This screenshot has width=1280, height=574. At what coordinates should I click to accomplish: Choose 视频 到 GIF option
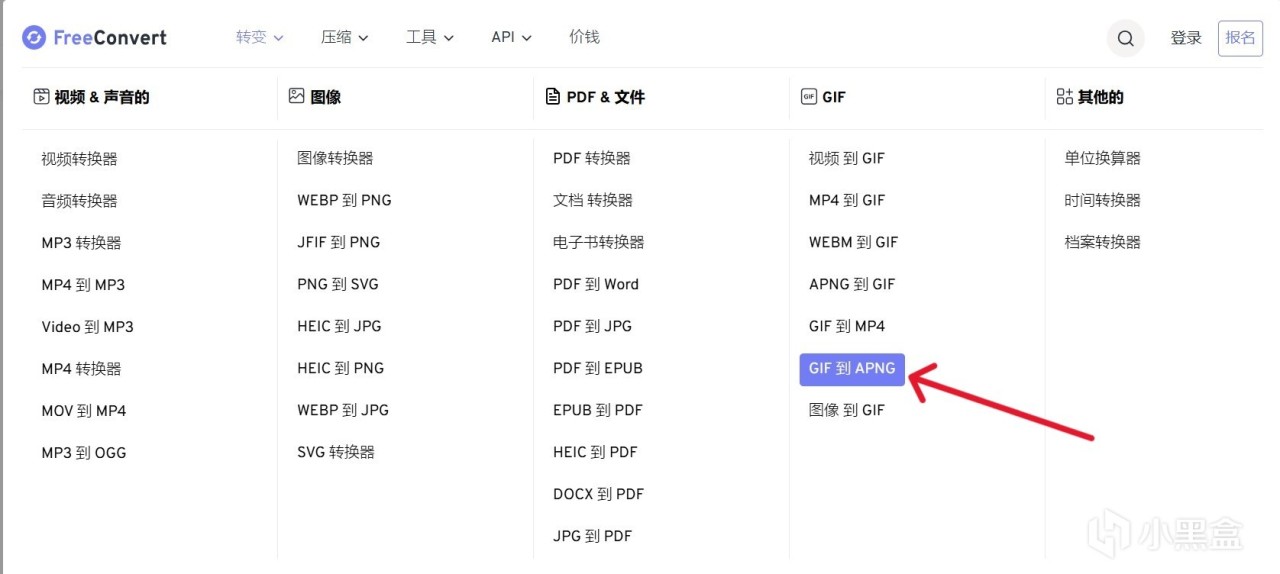[846, 158]
